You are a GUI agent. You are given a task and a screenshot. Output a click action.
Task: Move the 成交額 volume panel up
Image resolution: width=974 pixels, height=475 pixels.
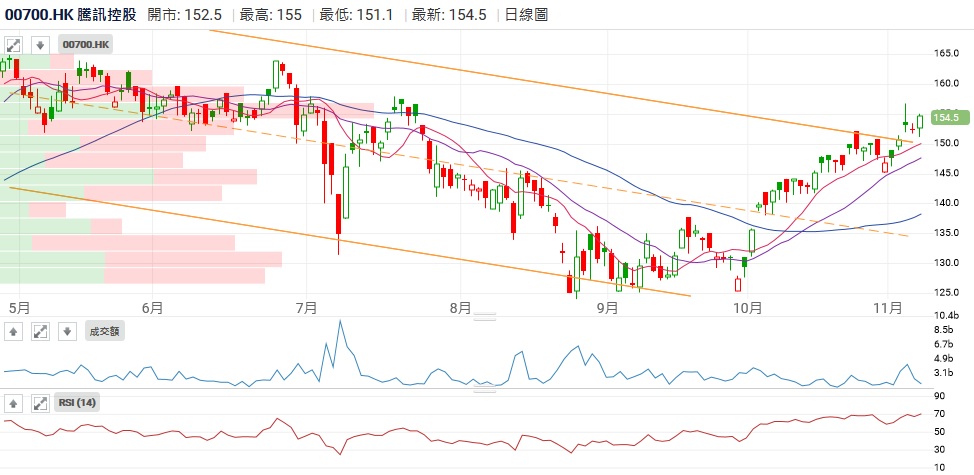click(x=14, y=331)
